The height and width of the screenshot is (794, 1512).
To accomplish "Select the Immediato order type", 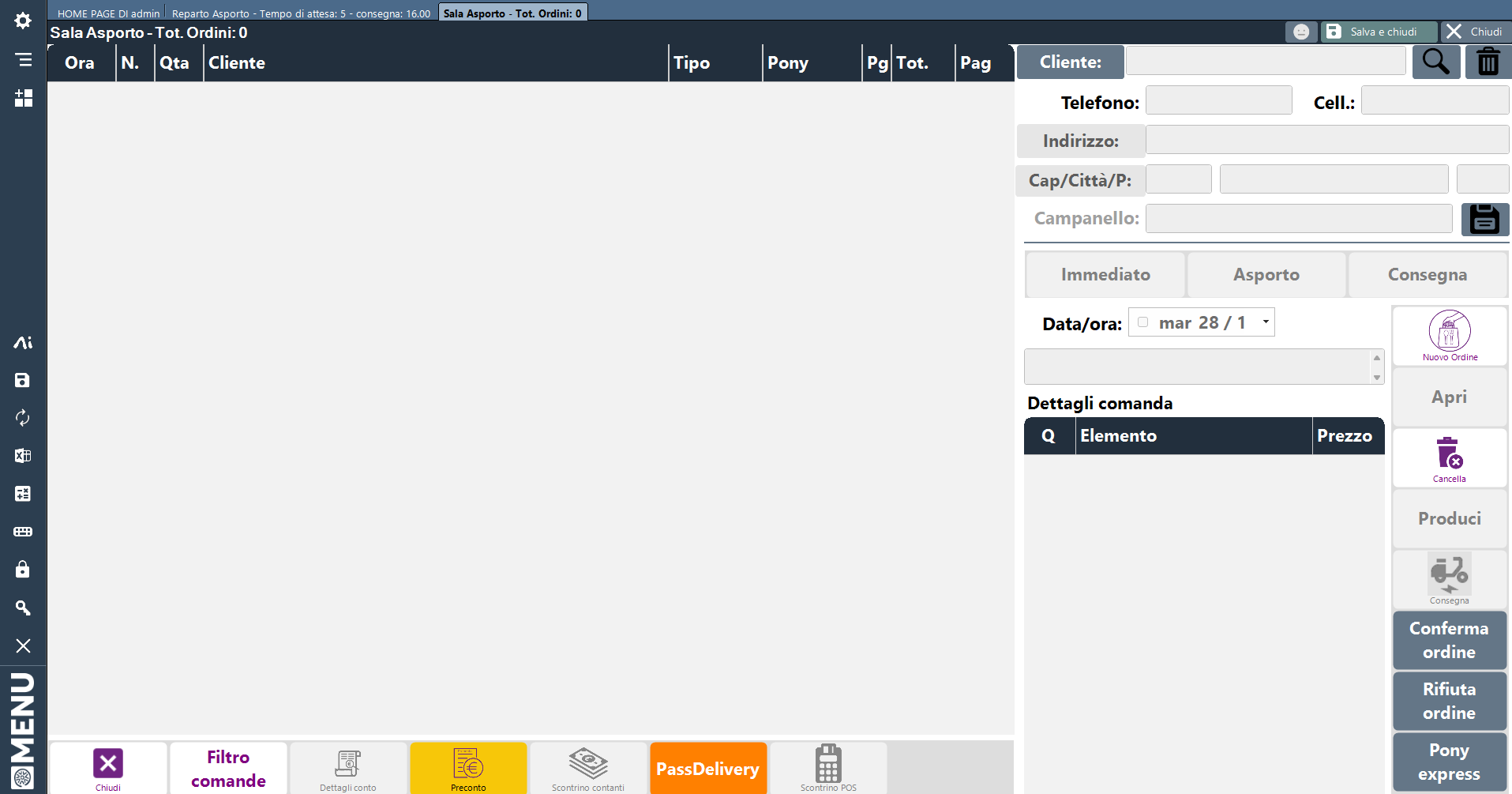I will point(1105,275).
